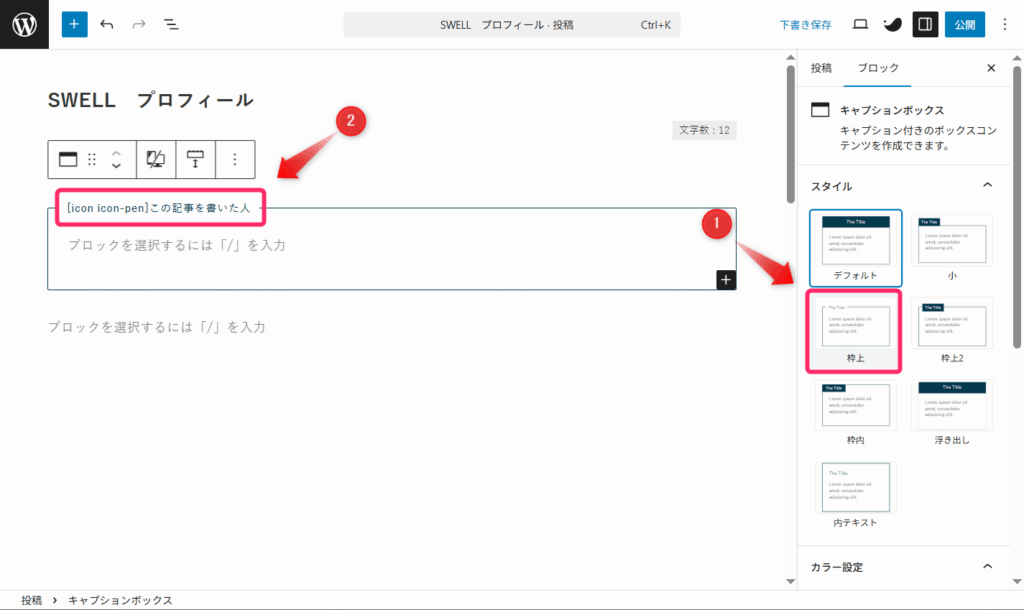Screen dimensions: 1024x610
Task: Save draft with 下書き保存
Action: tap(805, 25)
